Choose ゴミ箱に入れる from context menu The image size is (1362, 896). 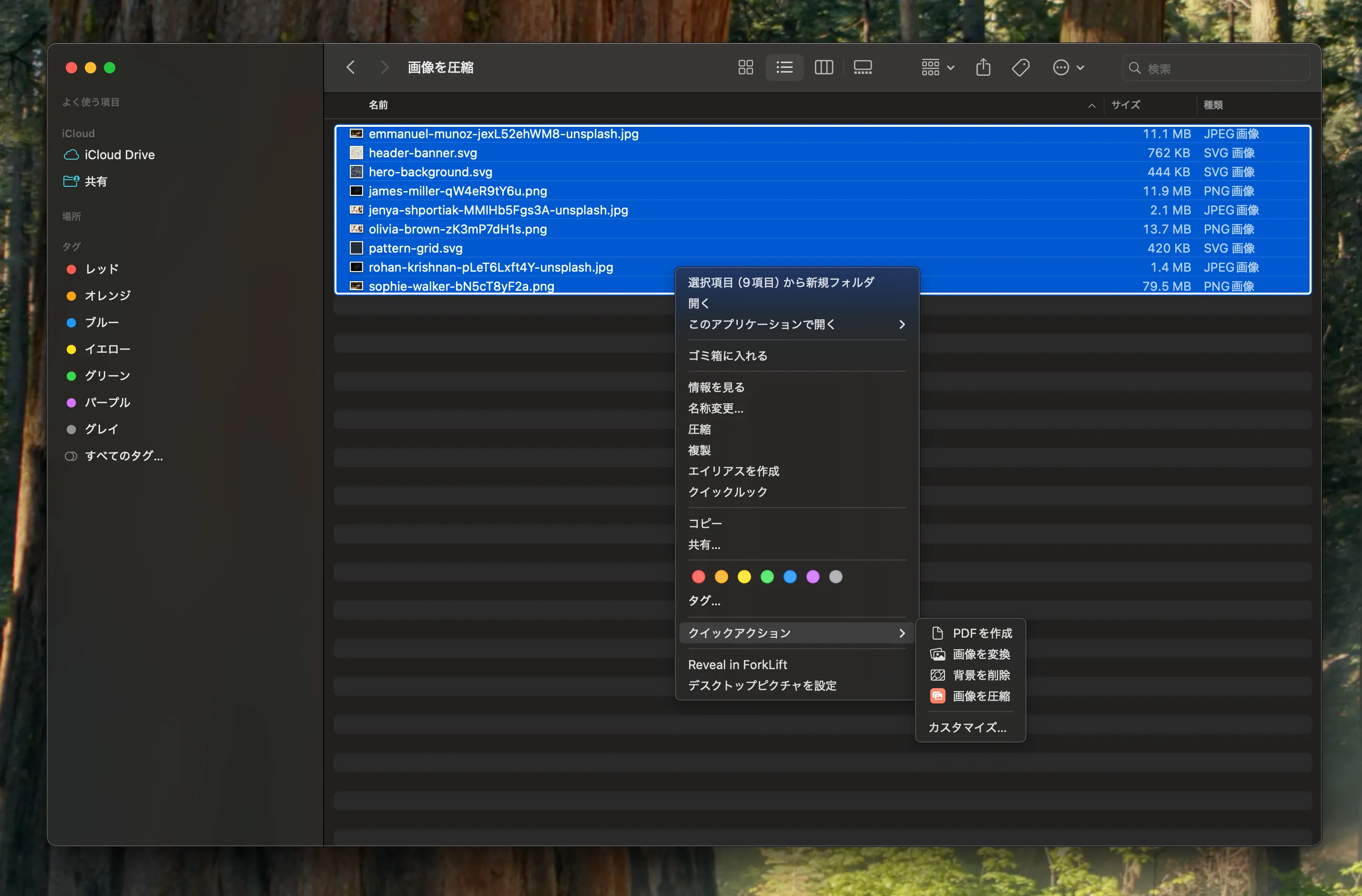797,356
